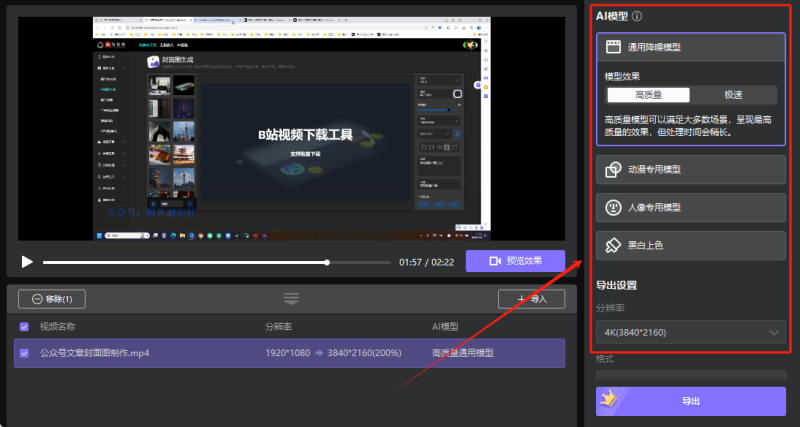
Task: Click the AI模型 info icon
Action: (637, 16)
